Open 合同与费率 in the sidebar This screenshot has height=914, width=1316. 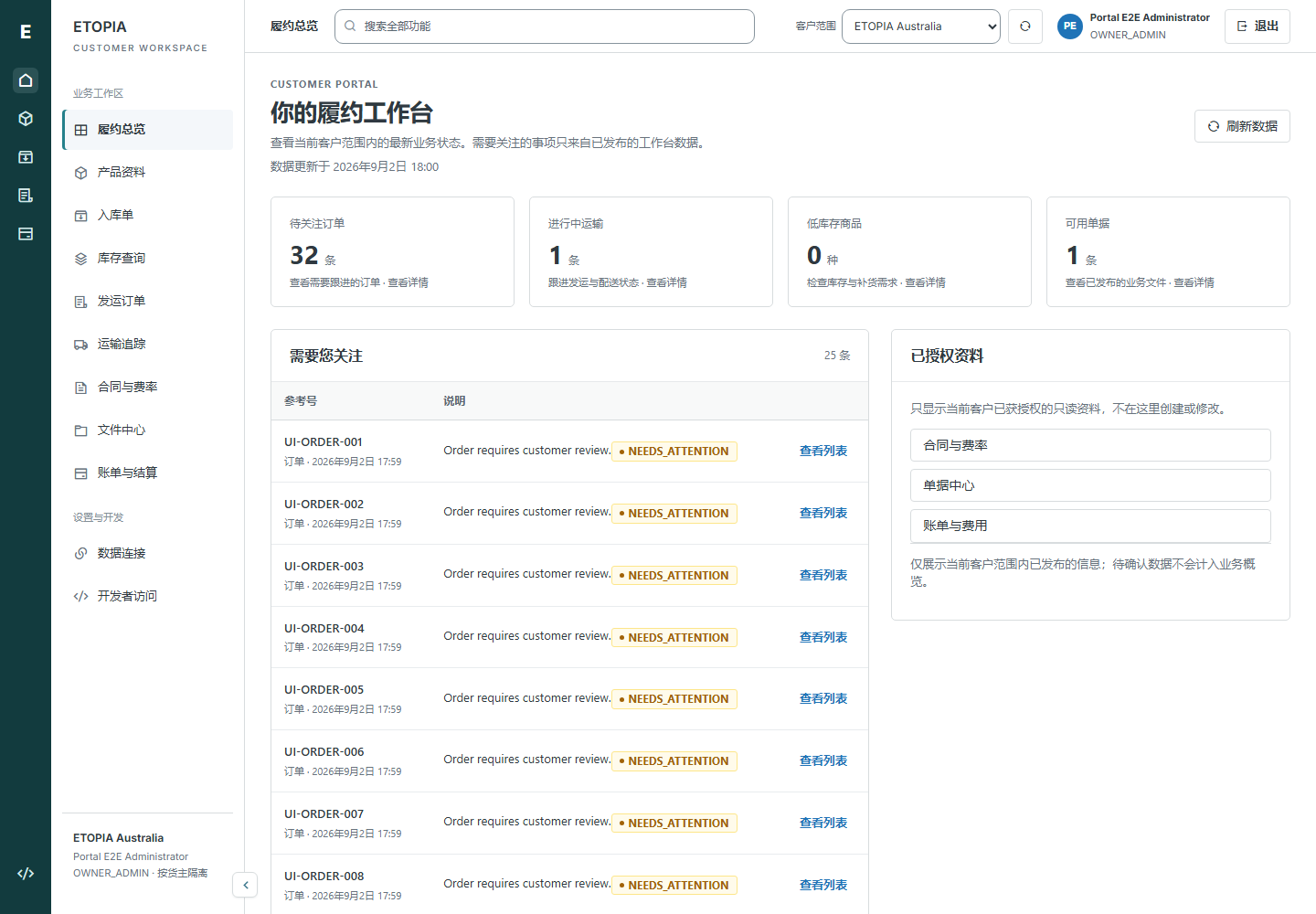coord(147,388)
